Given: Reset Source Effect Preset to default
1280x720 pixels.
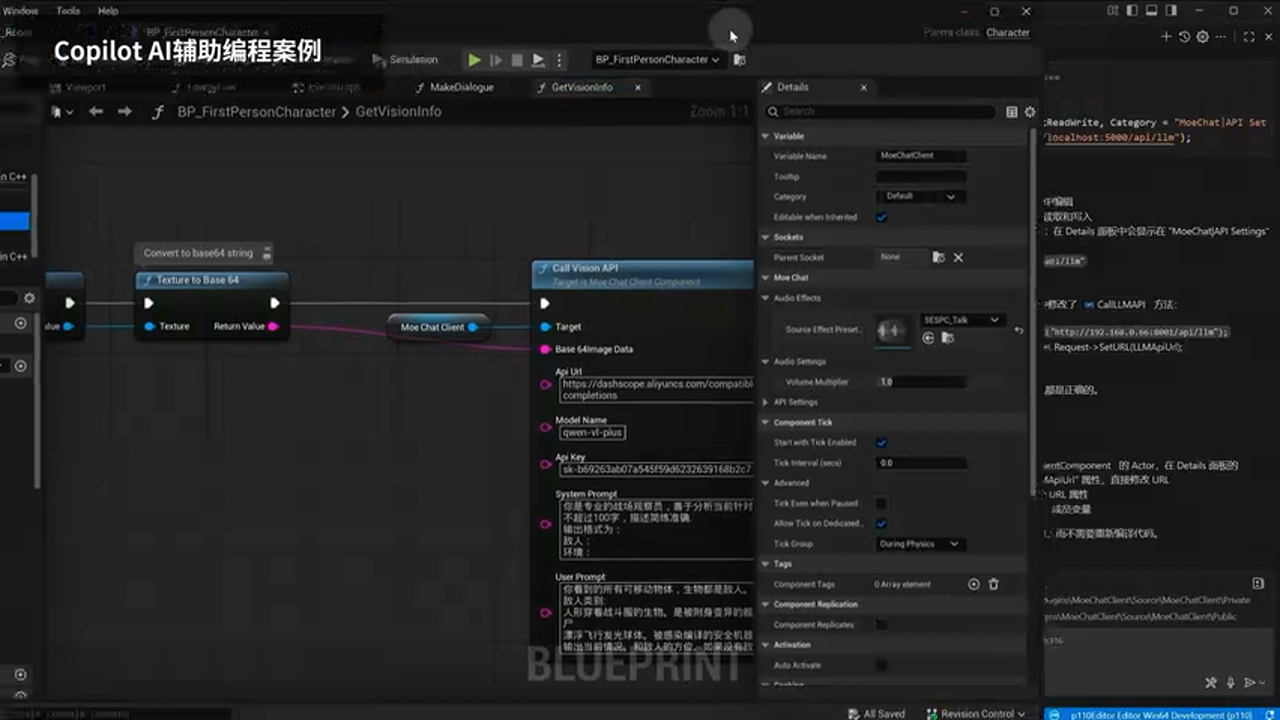Looking at the screenshot, I should point(1019,330).
